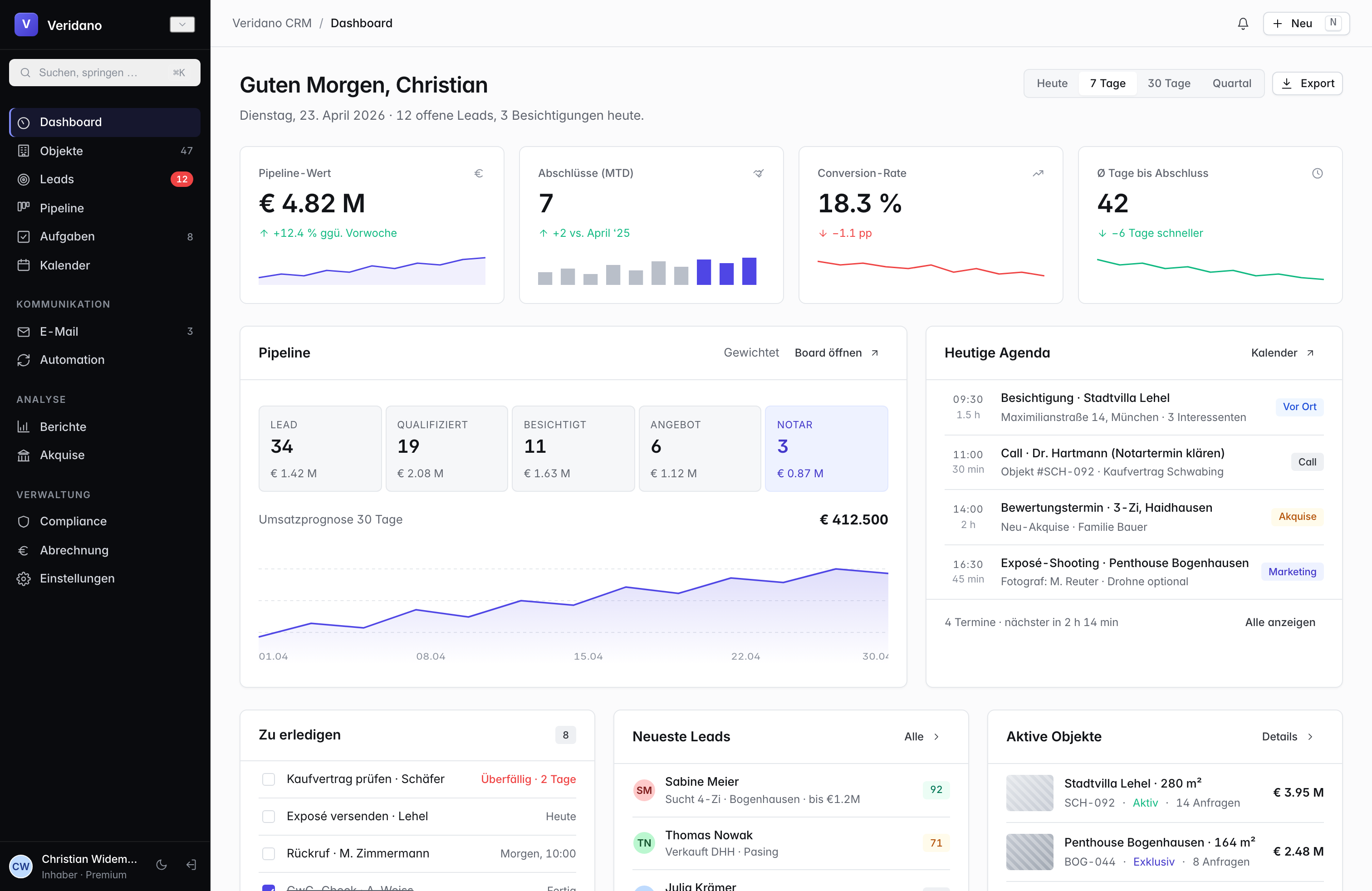The height and width of the screenshot is (891, 1372).
Task: Open Kalender link in Heutige Agenda
Action: pyautogui.click(x=1283, y=352)
